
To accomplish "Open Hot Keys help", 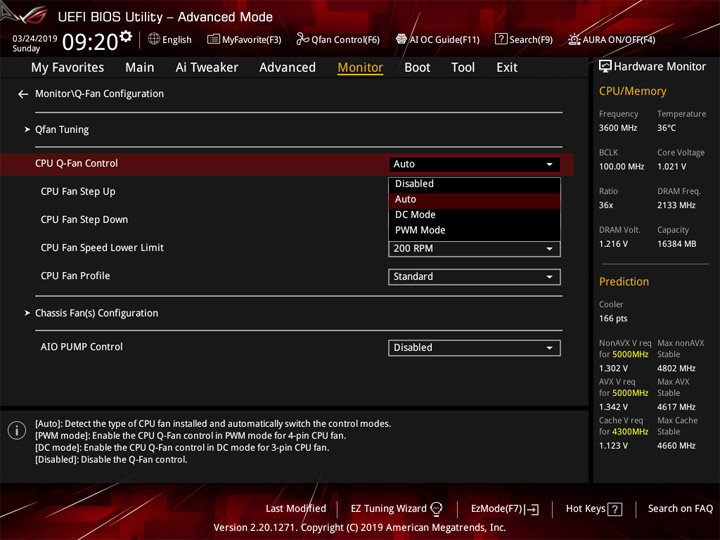I will click(x=585, y=509).
